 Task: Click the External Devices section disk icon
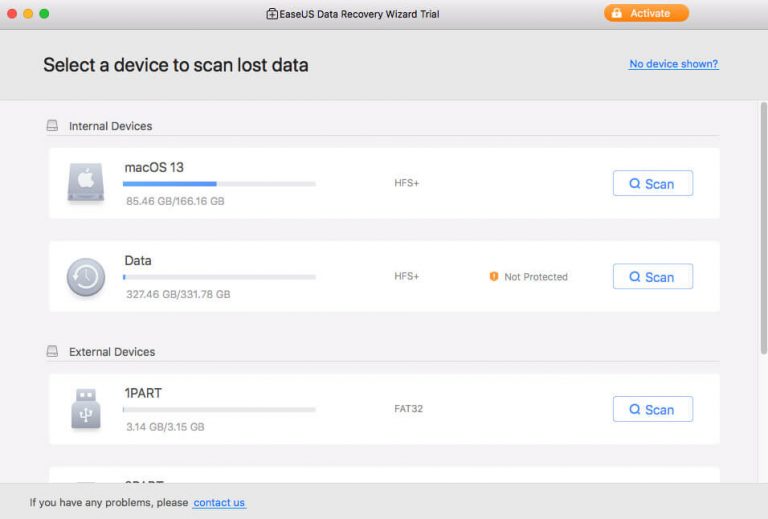(x=52, y=352)
